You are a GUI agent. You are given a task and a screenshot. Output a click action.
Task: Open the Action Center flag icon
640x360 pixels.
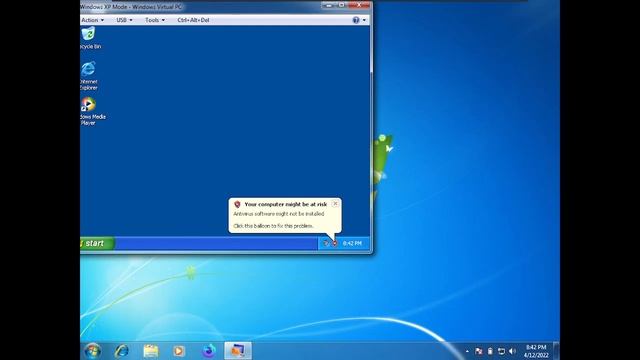click(478, 351)
